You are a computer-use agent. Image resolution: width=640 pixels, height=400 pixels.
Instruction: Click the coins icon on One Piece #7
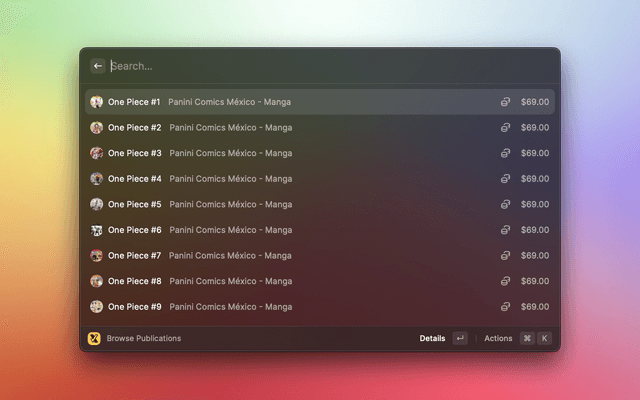(506, 256)
